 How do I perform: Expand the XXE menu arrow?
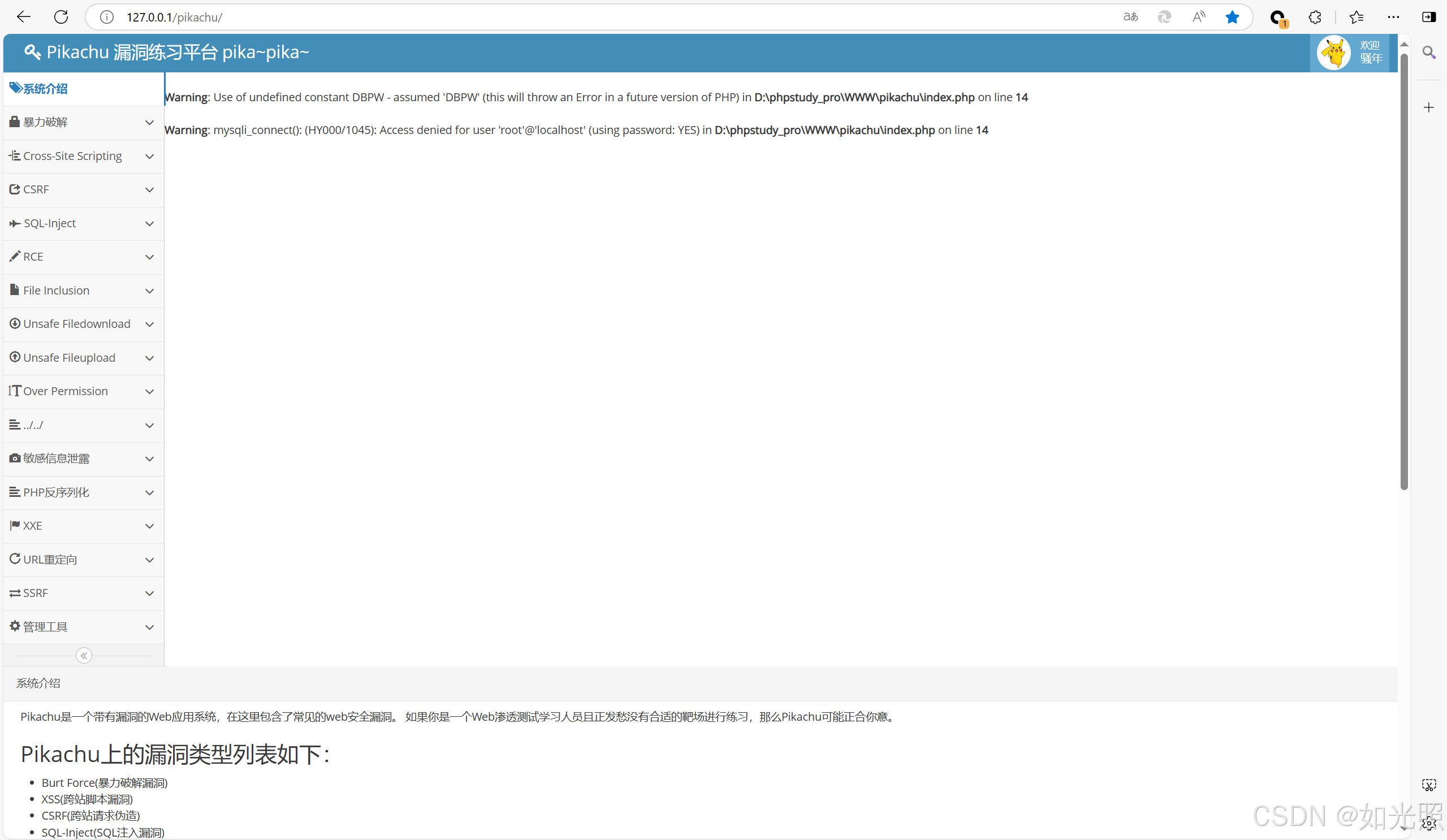149,526
